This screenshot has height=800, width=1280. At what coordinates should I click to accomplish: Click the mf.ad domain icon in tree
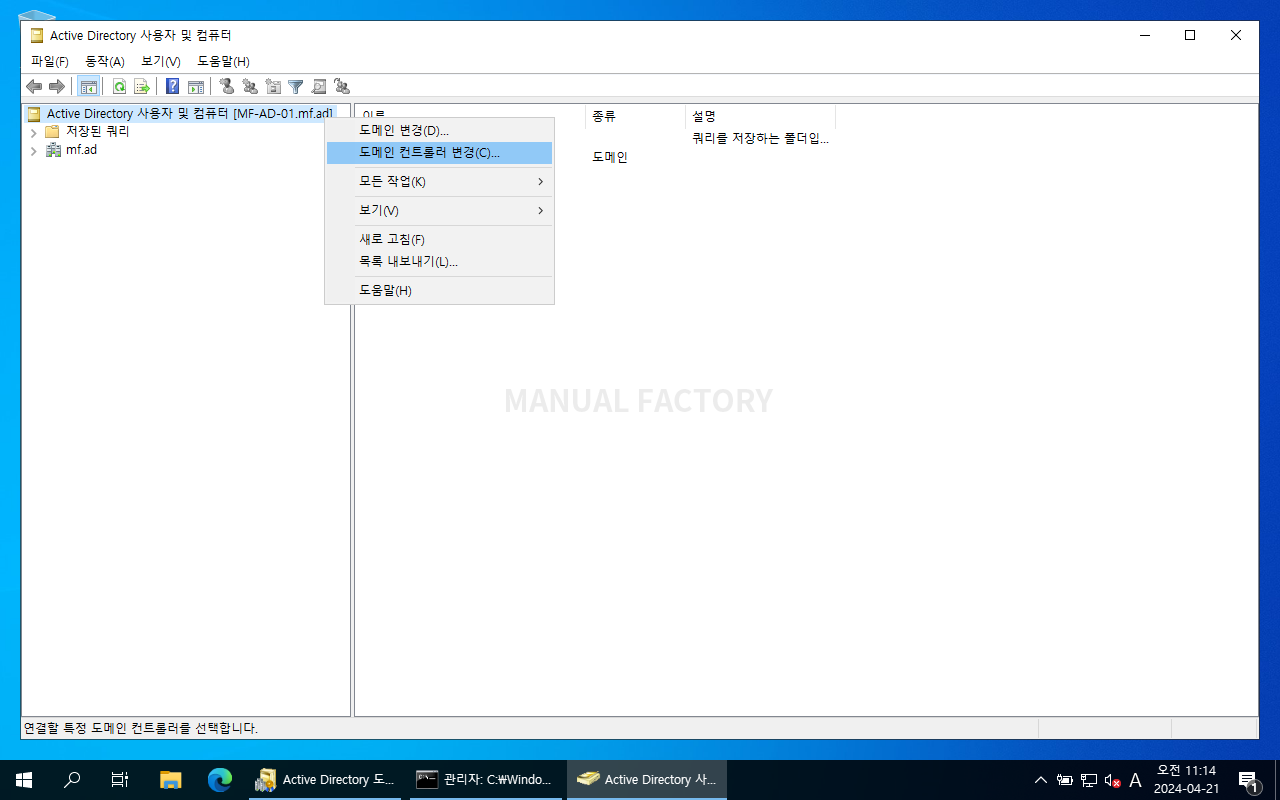[54, 150]
